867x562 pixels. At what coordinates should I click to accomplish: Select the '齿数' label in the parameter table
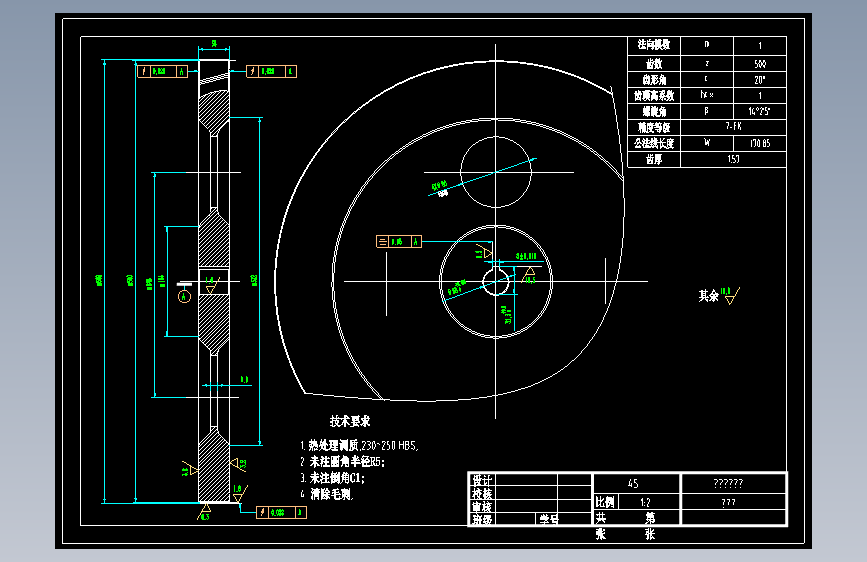pyautogui.click(x=654, y=63)
